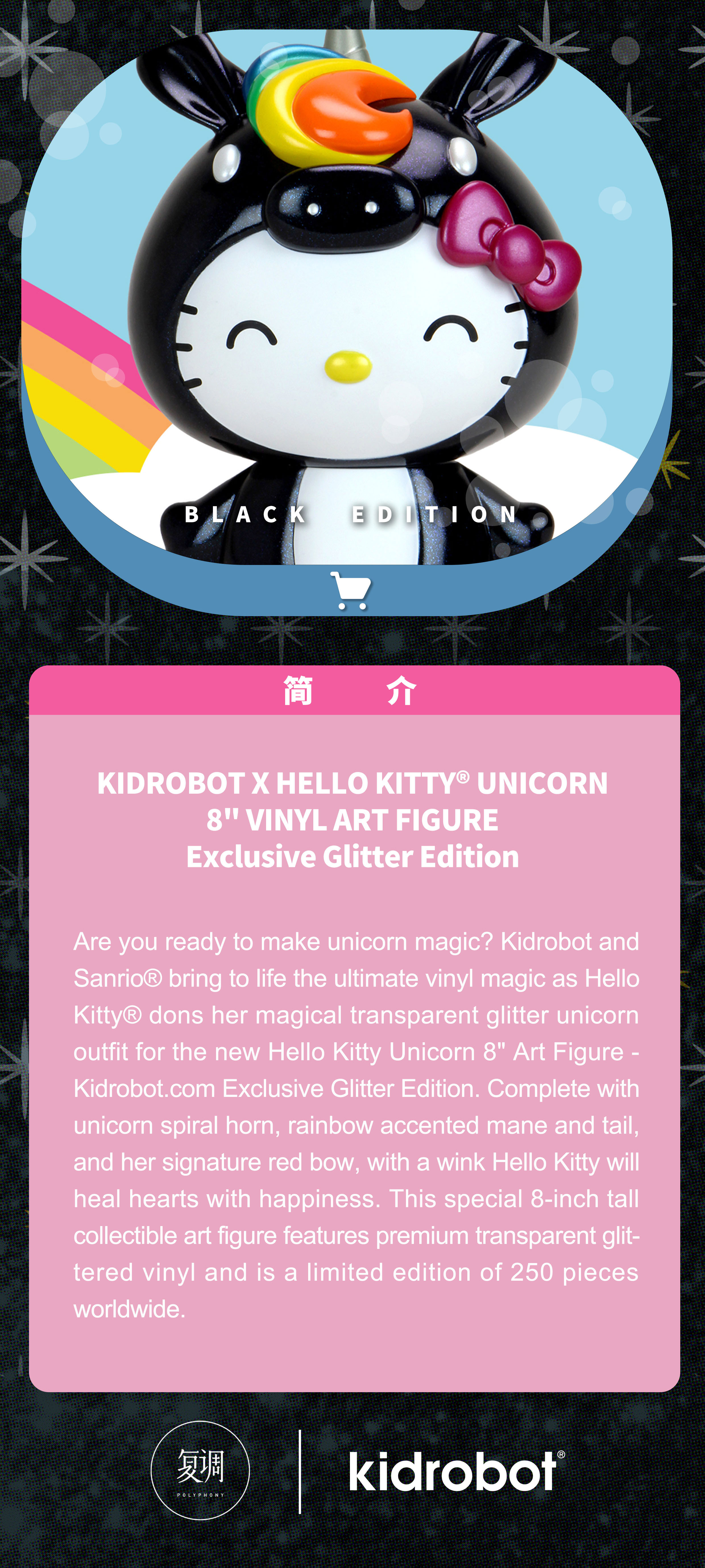Image resolution: width=705 pixels, height=1568 pixels.
Task: Click the POLYPHONY text under the logo
Action: tap(200, 1495)
